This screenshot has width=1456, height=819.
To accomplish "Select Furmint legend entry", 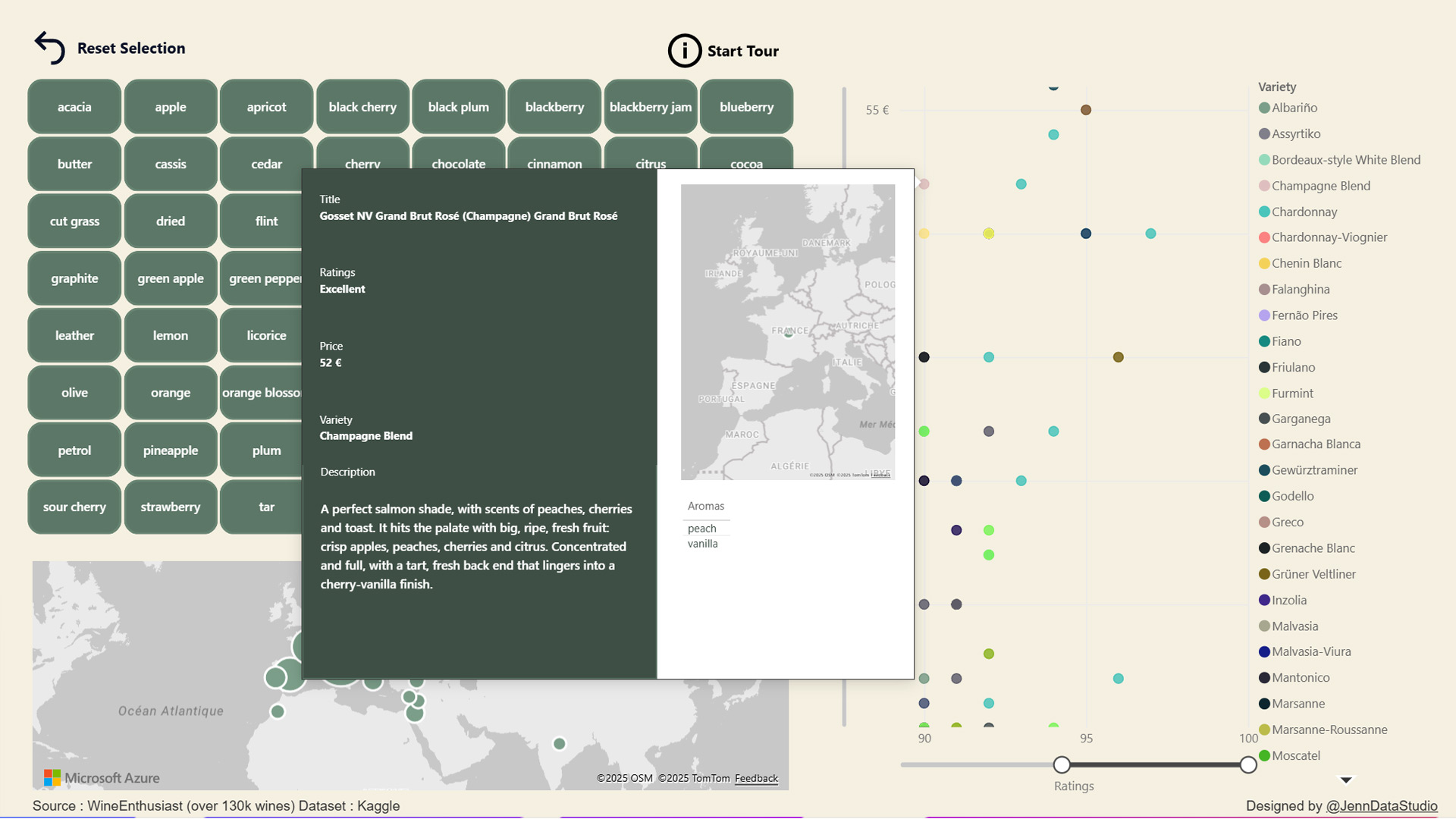I will [1285, 394].
